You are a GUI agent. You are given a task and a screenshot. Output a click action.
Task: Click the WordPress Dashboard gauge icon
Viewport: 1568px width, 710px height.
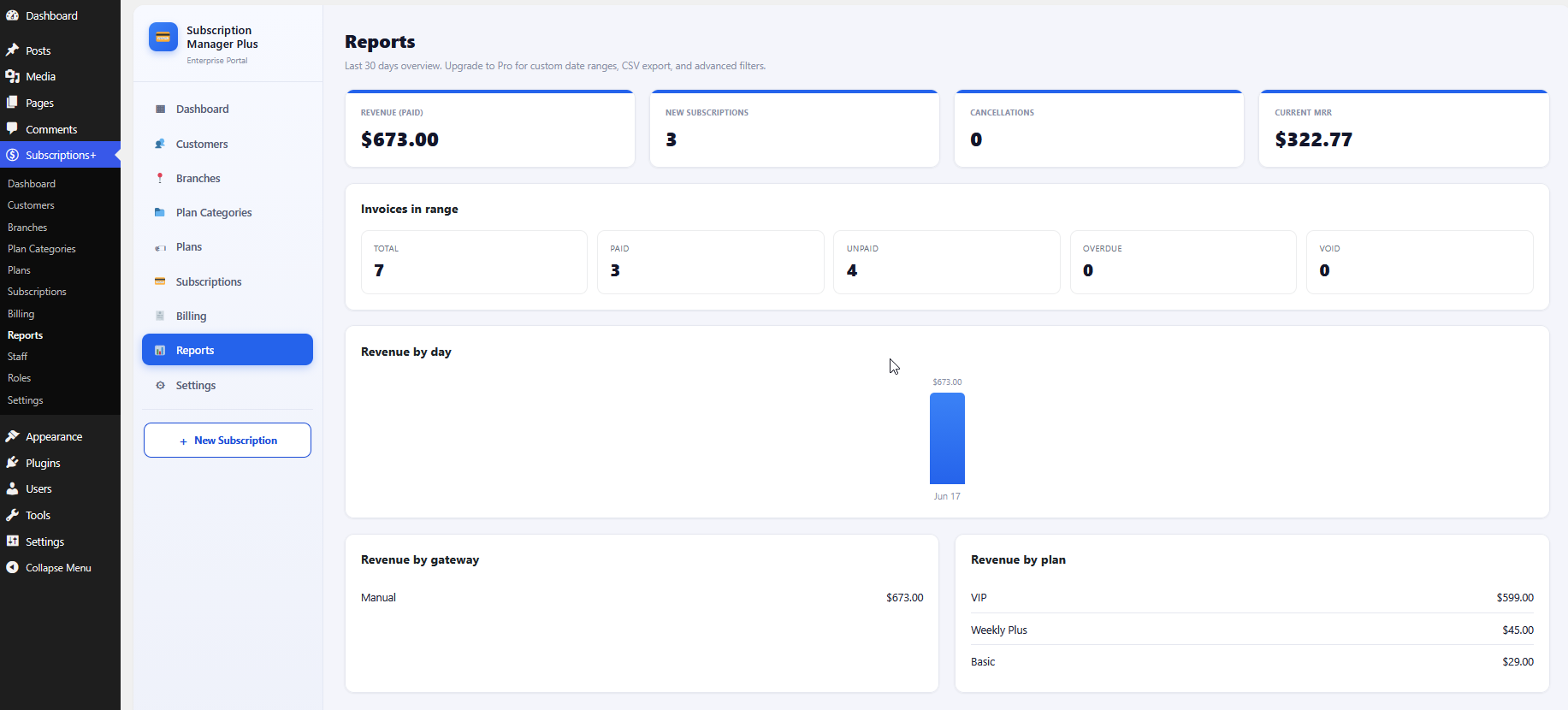coord(12,15)
